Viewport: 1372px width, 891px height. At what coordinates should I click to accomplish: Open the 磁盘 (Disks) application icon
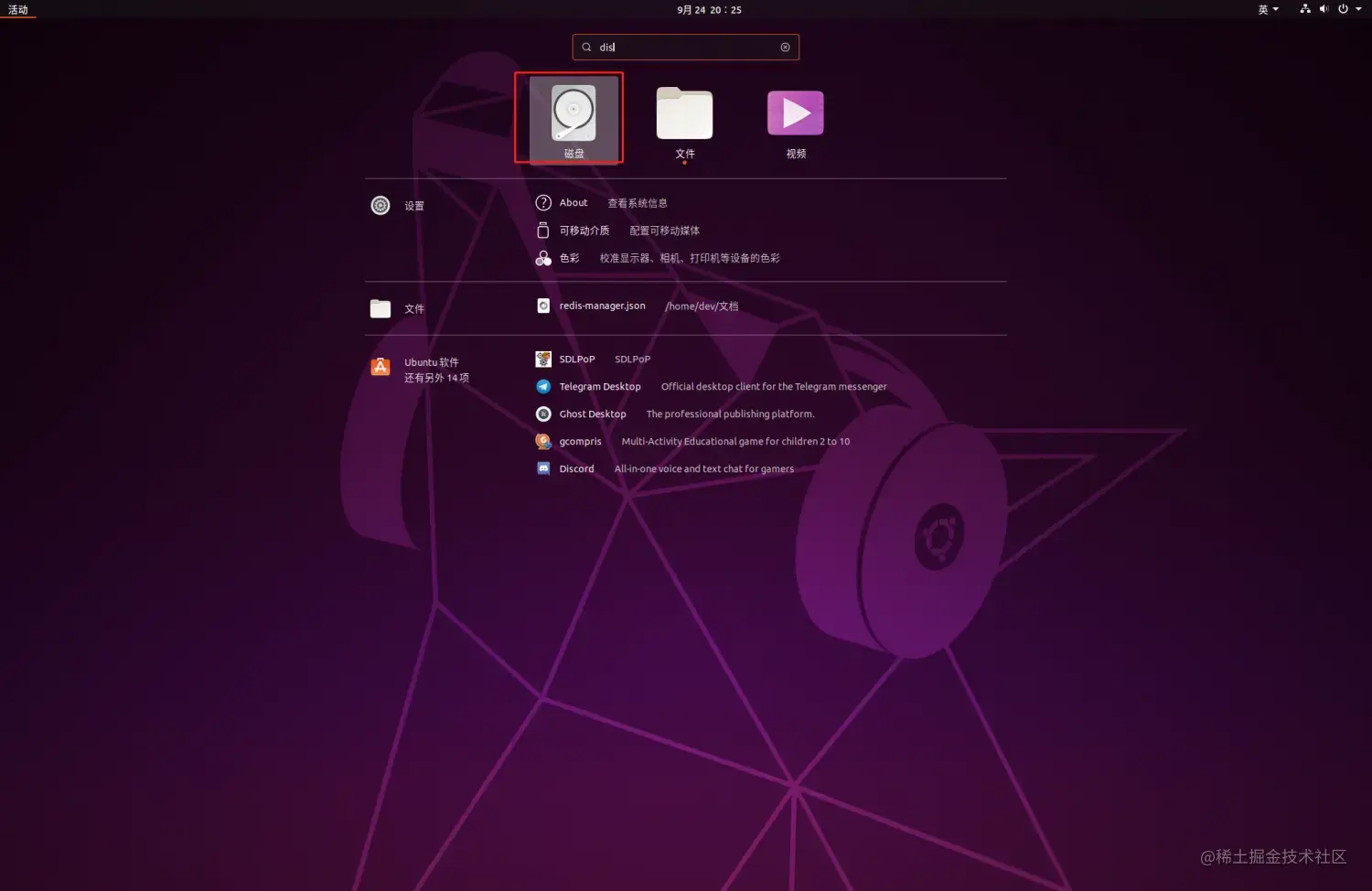pos(573,113)
